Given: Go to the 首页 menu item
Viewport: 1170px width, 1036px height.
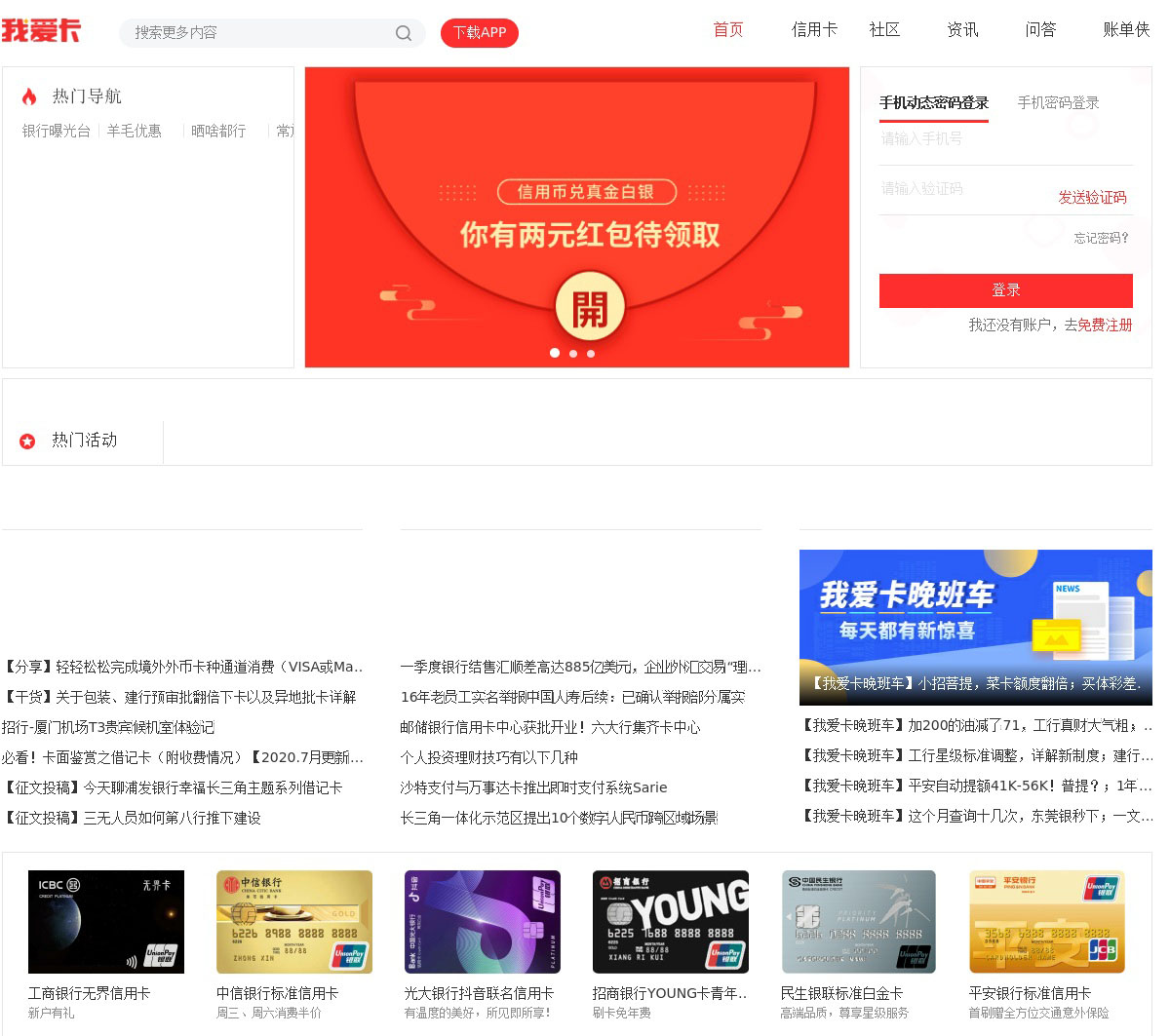Looking at the screenshot, I should click(x=728, y=30).
